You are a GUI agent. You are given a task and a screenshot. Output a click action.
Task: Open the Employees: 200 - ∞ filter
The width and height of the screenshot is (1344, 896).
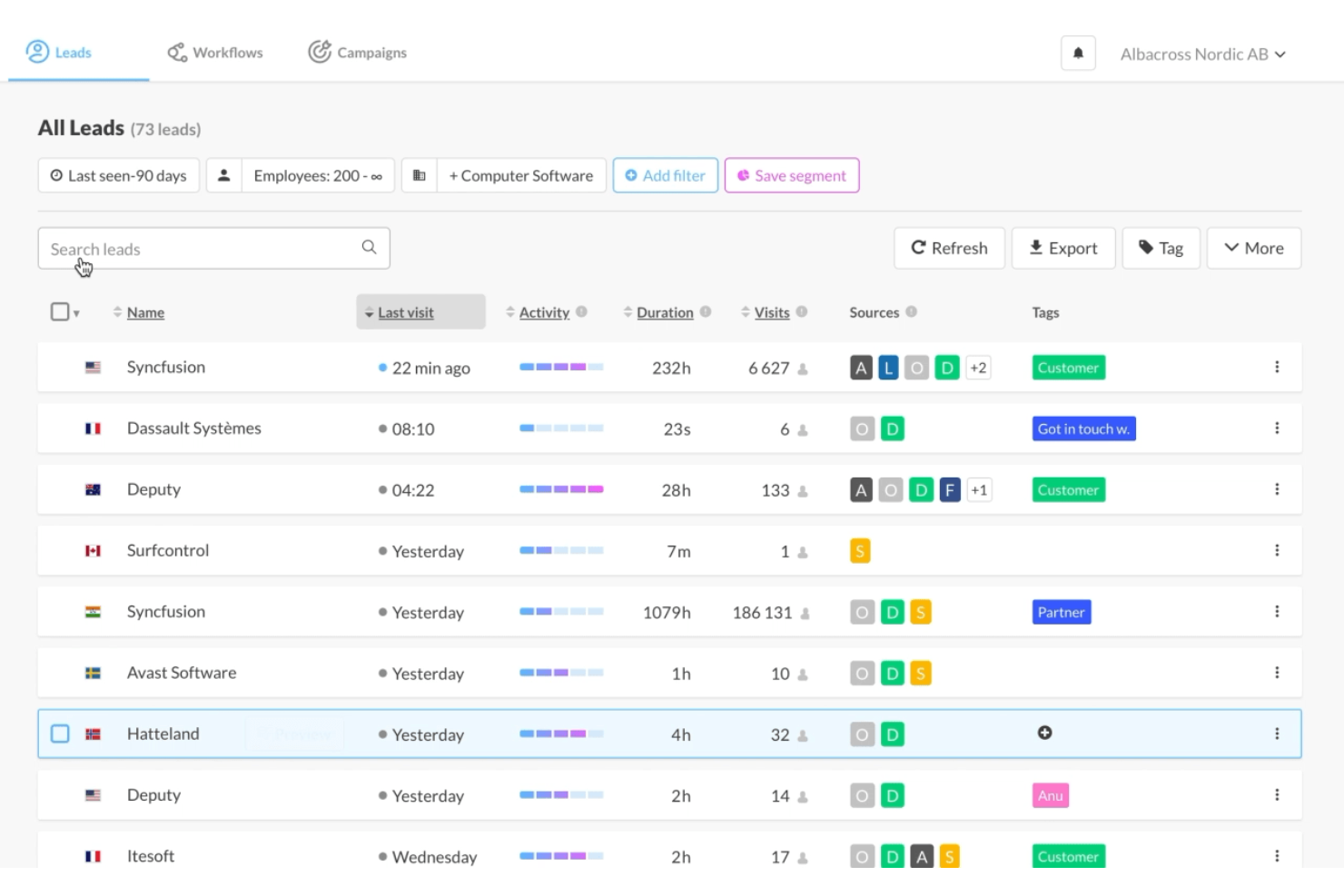(317, 175)
